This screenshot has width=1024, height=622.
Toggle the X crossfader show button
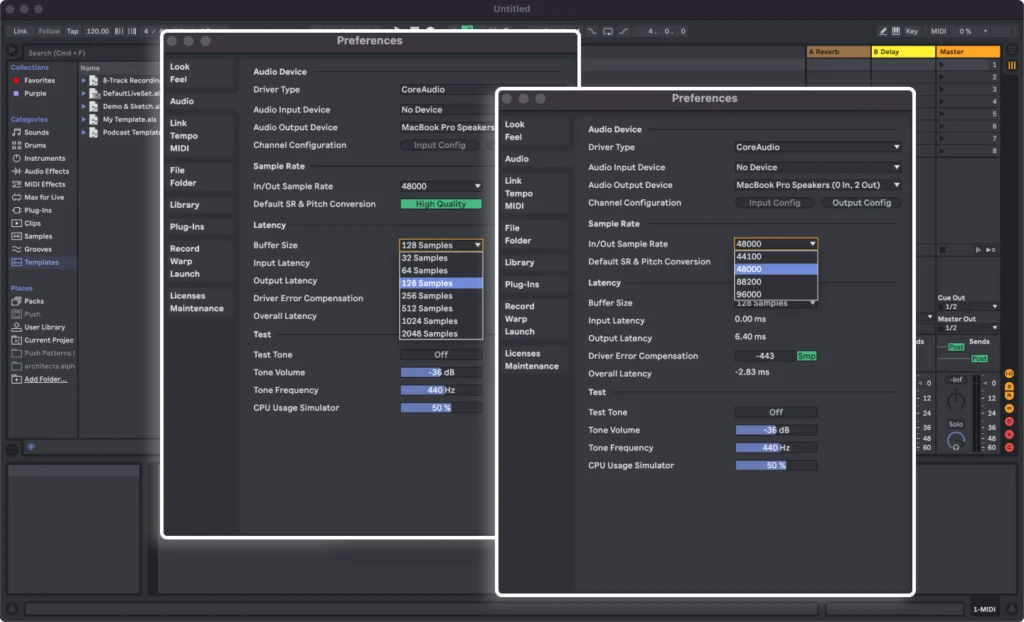point(1009,434)
